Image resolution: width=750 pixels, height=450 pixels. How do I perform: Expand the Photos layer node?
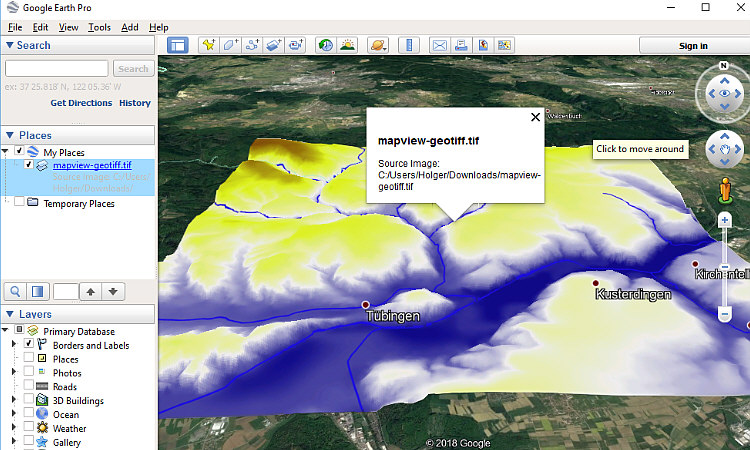coord(14,372)
